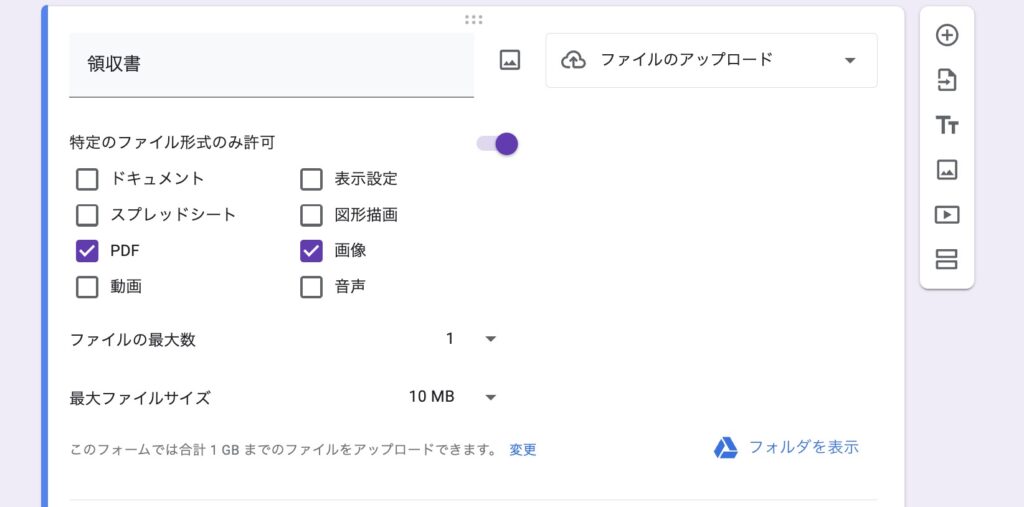The height and width of the screenshot is (507, 1024).
Task: Open the ファイルのアップロード question type dropdown
Action: [710, 60]
